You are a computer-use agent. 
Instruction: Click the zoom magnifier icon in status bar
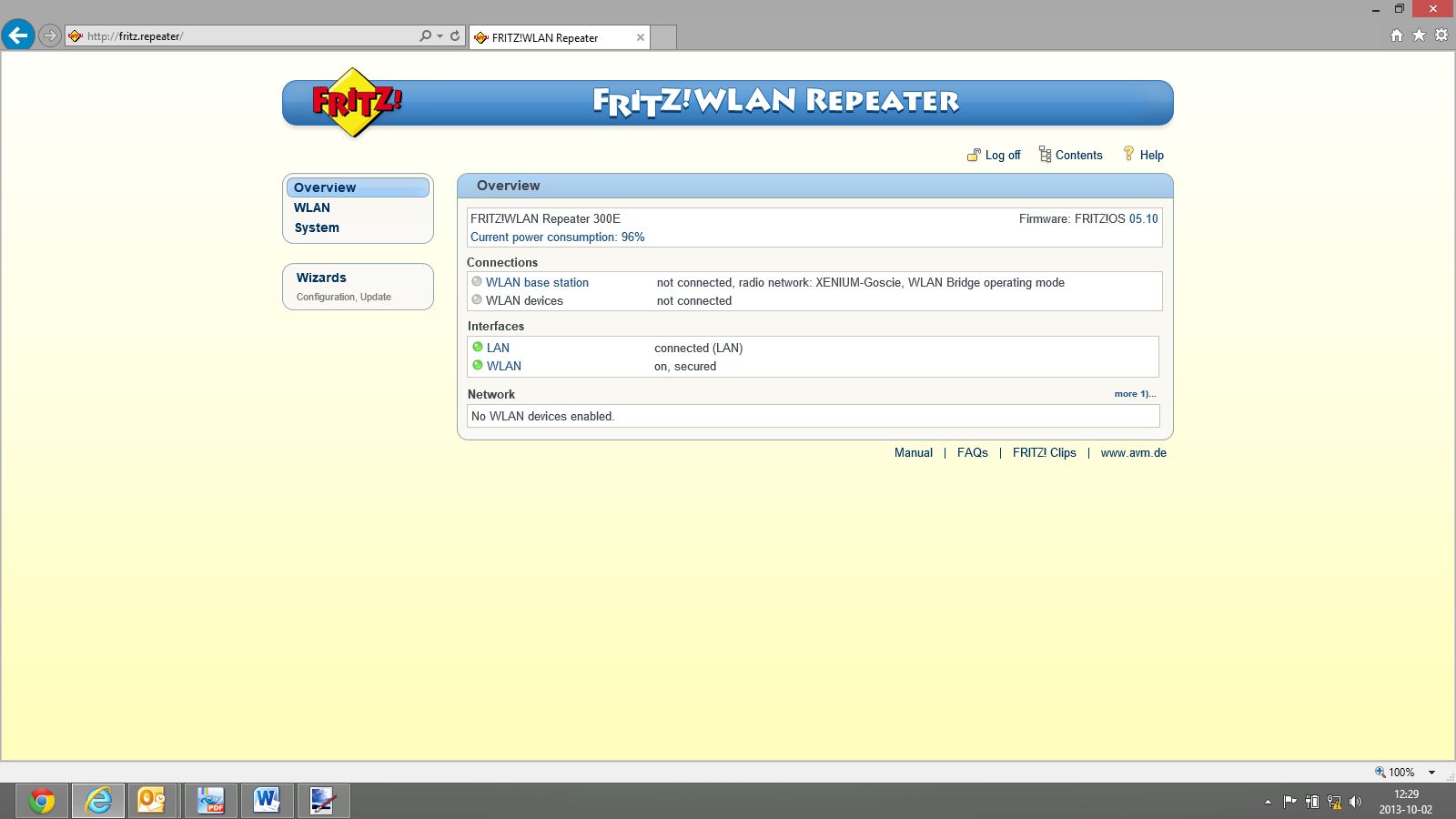(1380, 772)
